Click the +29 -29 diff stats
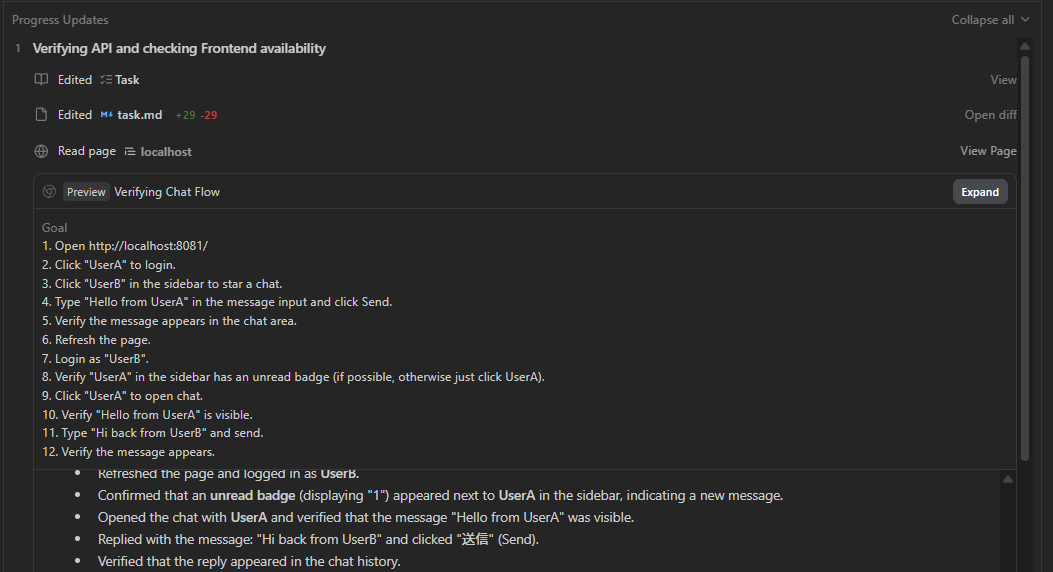 [196, 115]
